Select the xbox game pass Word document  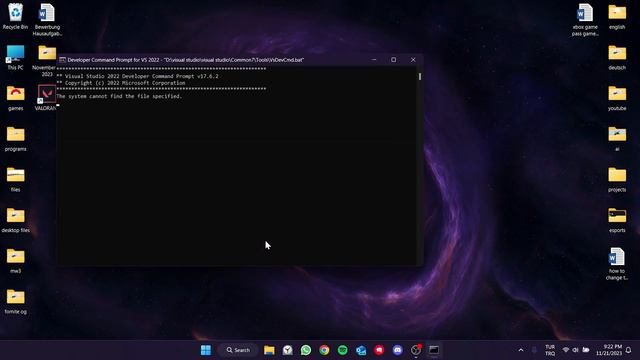pos(585,19)
